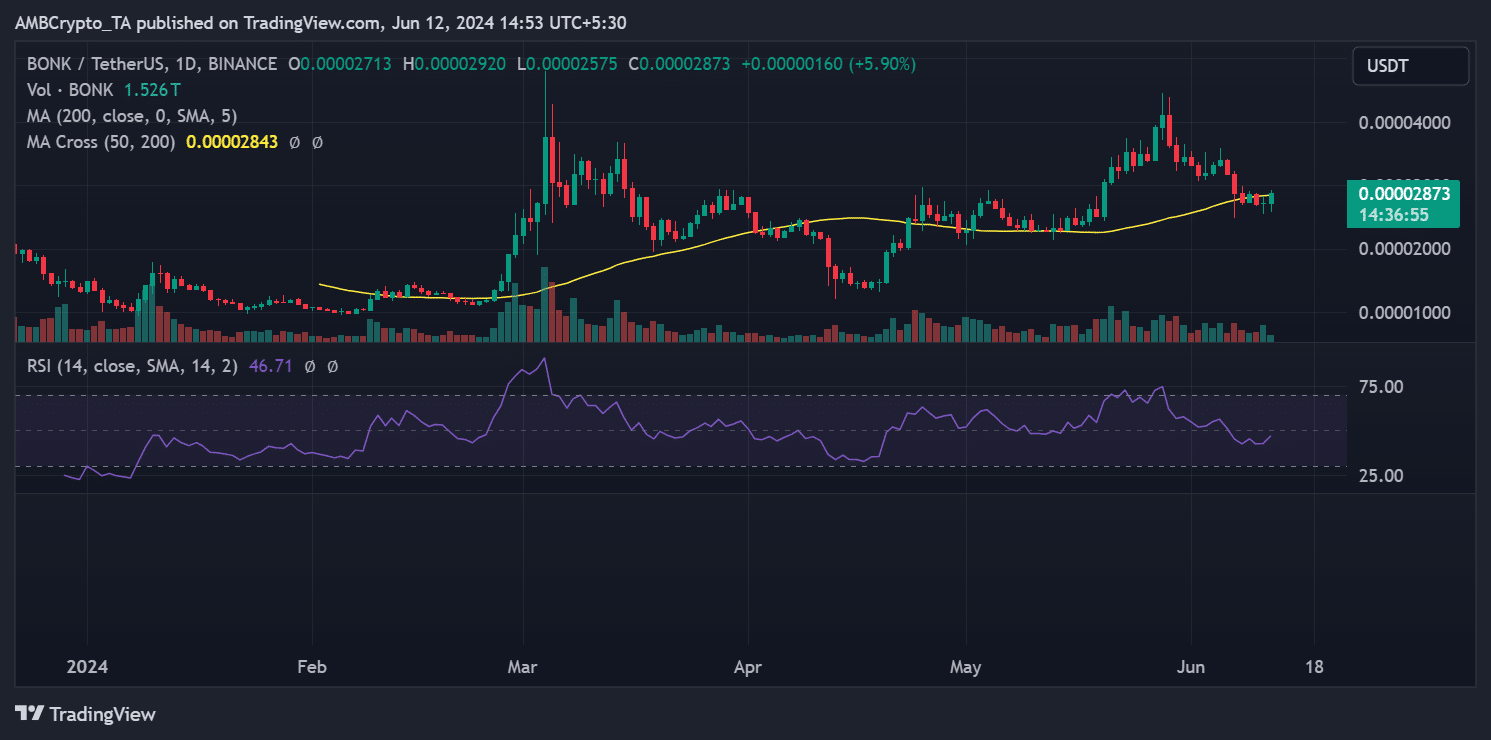Click the Feb label on time axis
Viewport: 1491px width, 740px height.
pos(313,667)
